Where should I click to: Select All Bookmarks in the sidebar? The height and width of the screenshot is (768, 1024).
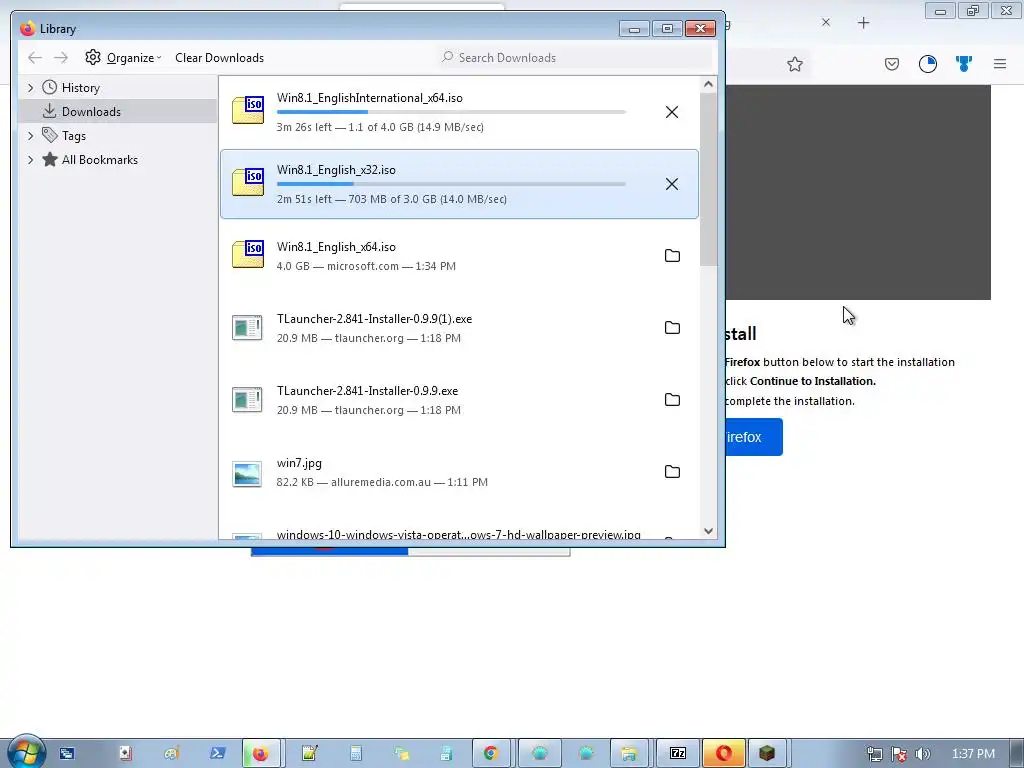point(100,159)
